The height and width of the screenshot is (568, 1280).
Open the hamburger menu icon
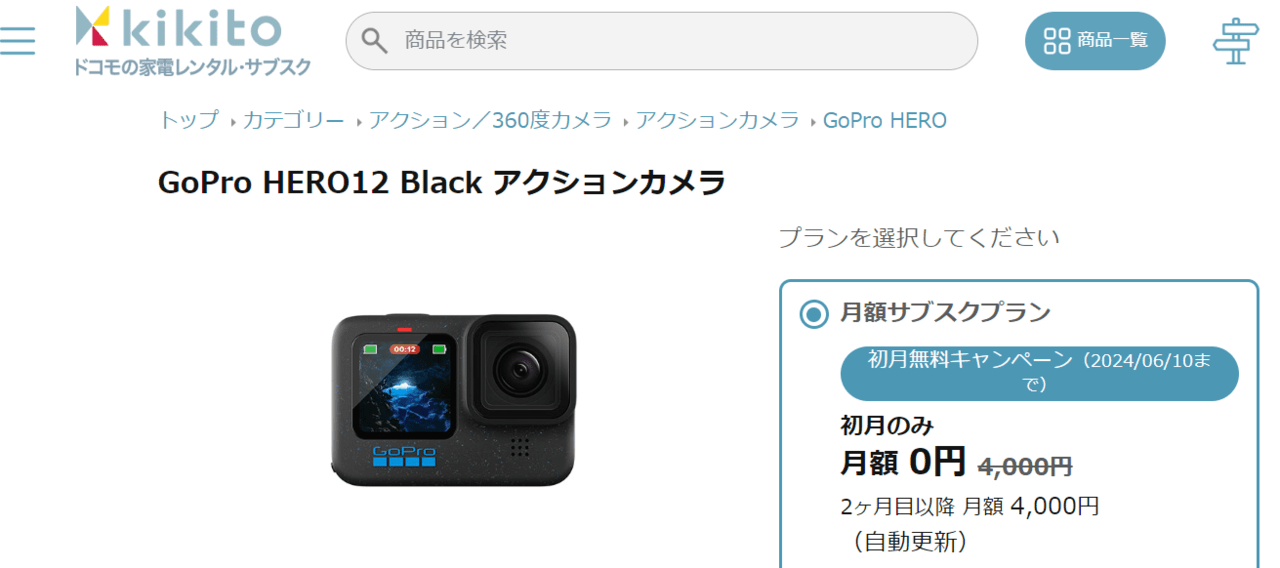[18, 40]
